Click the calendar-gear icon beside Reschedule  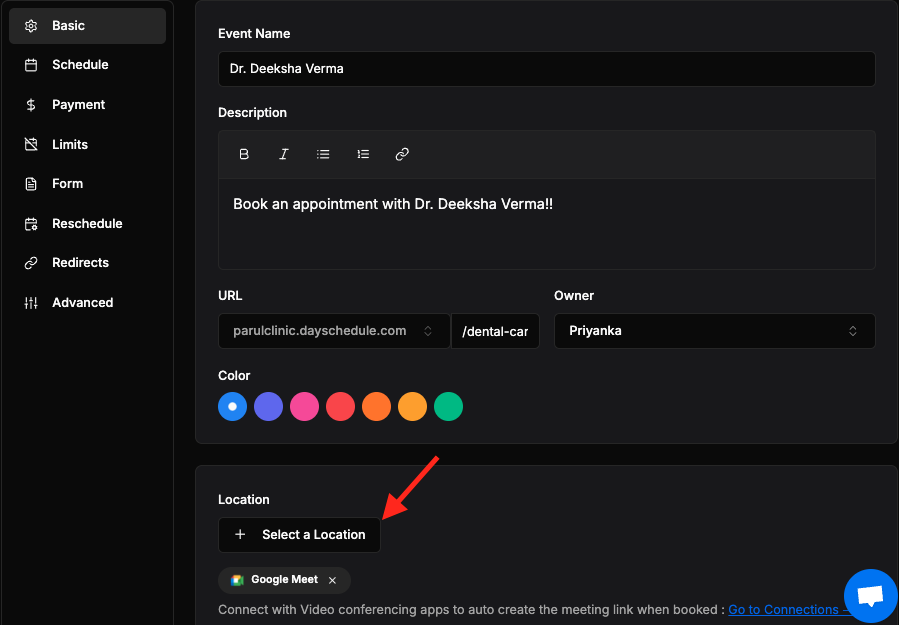pos(31,224)
